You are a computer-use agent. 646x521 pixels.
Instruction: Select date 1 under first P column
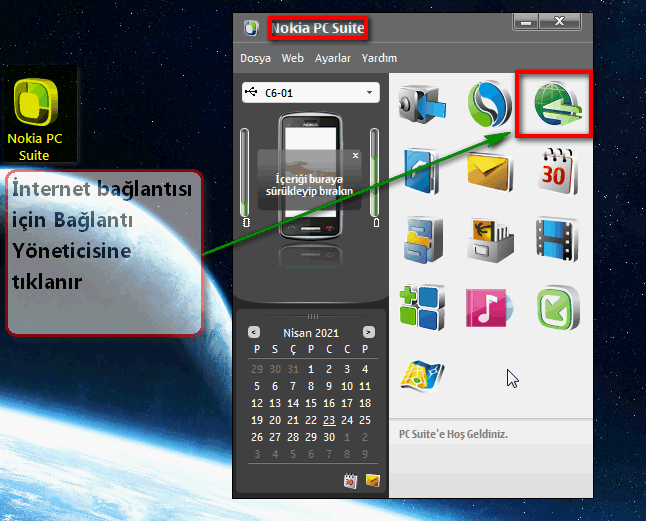coord(311,369)
